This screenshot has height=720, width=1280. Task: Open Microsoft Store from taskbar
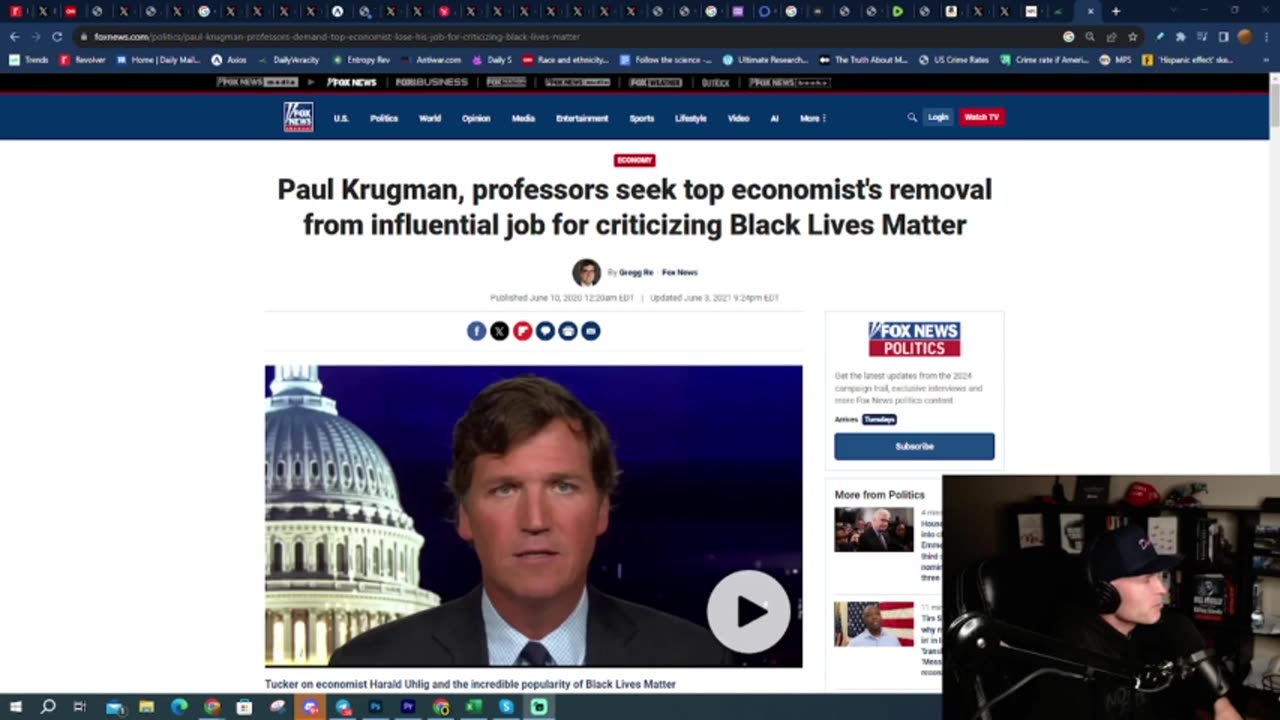point(244,707)
